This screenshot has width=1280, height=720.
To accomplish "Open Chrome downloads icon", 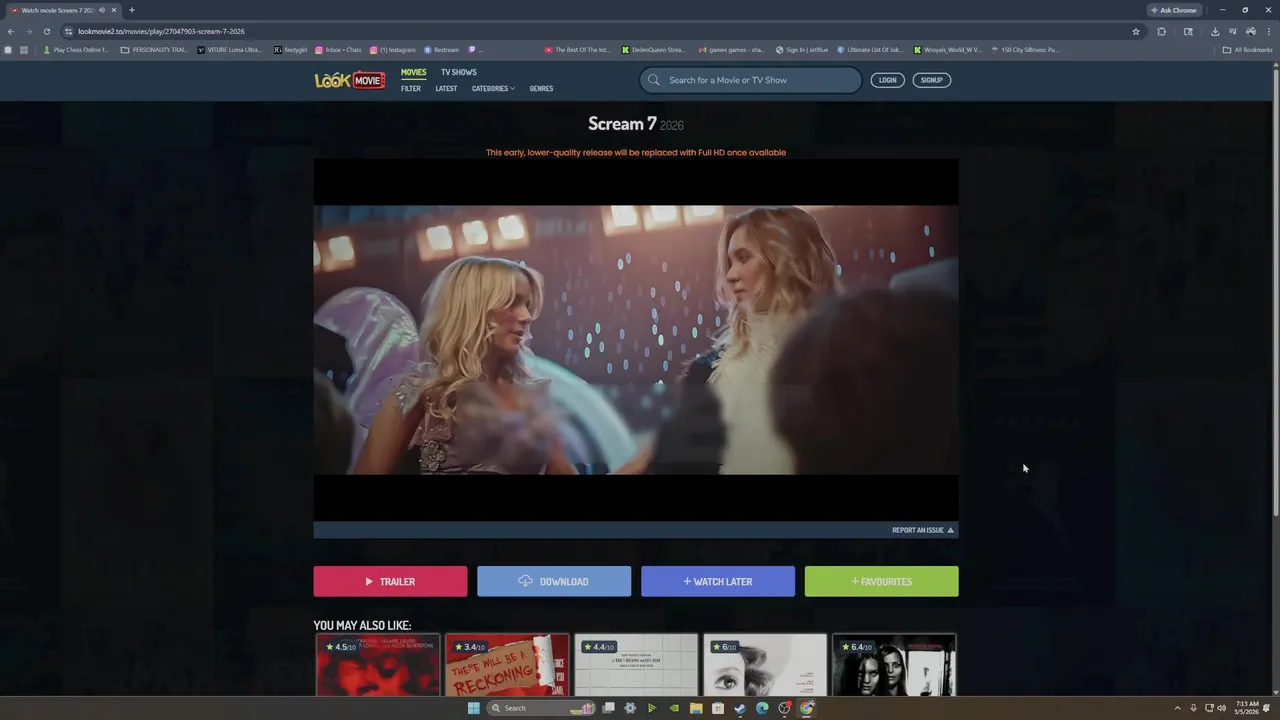I will pyautogui.click(x=1215, y=31).
